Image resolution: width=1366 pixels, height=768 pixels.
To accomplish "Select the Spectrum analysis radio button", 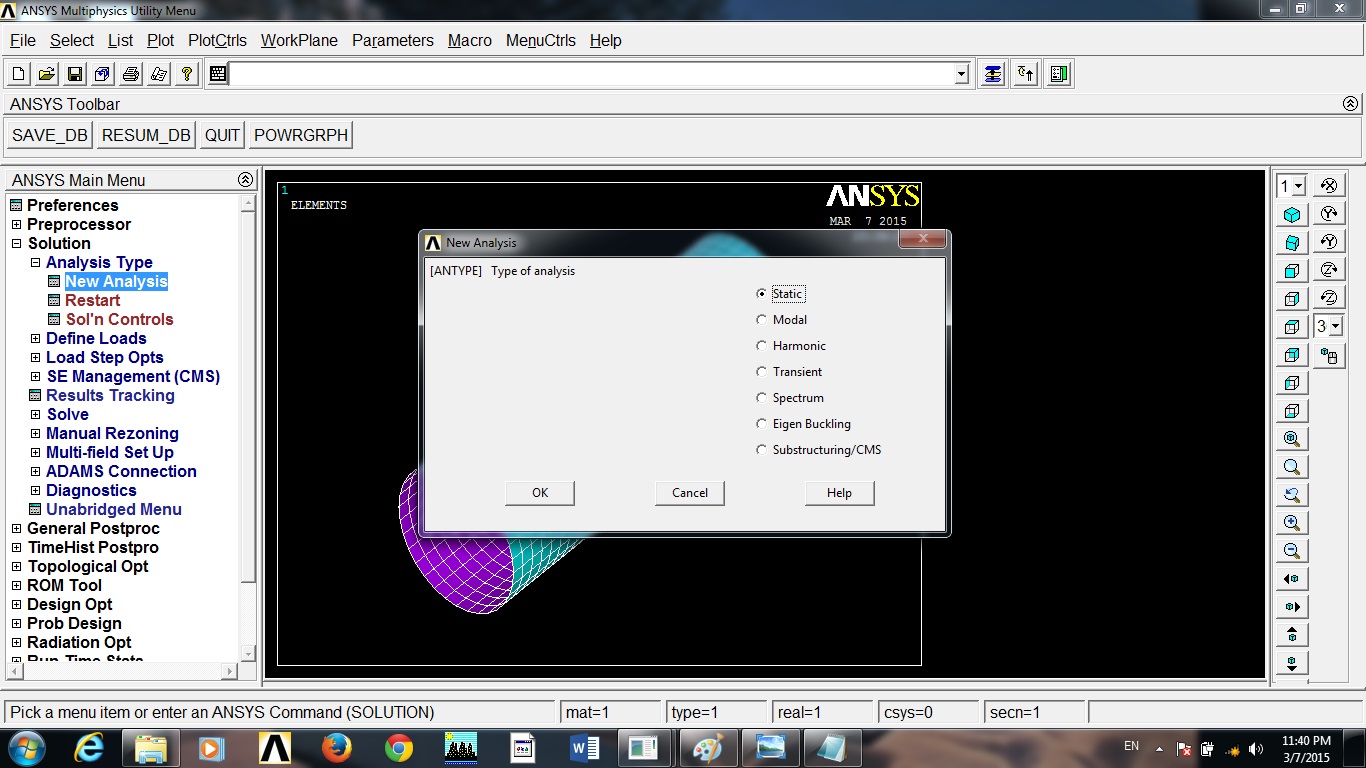I will pyautogui.click(x=762, y=398).
